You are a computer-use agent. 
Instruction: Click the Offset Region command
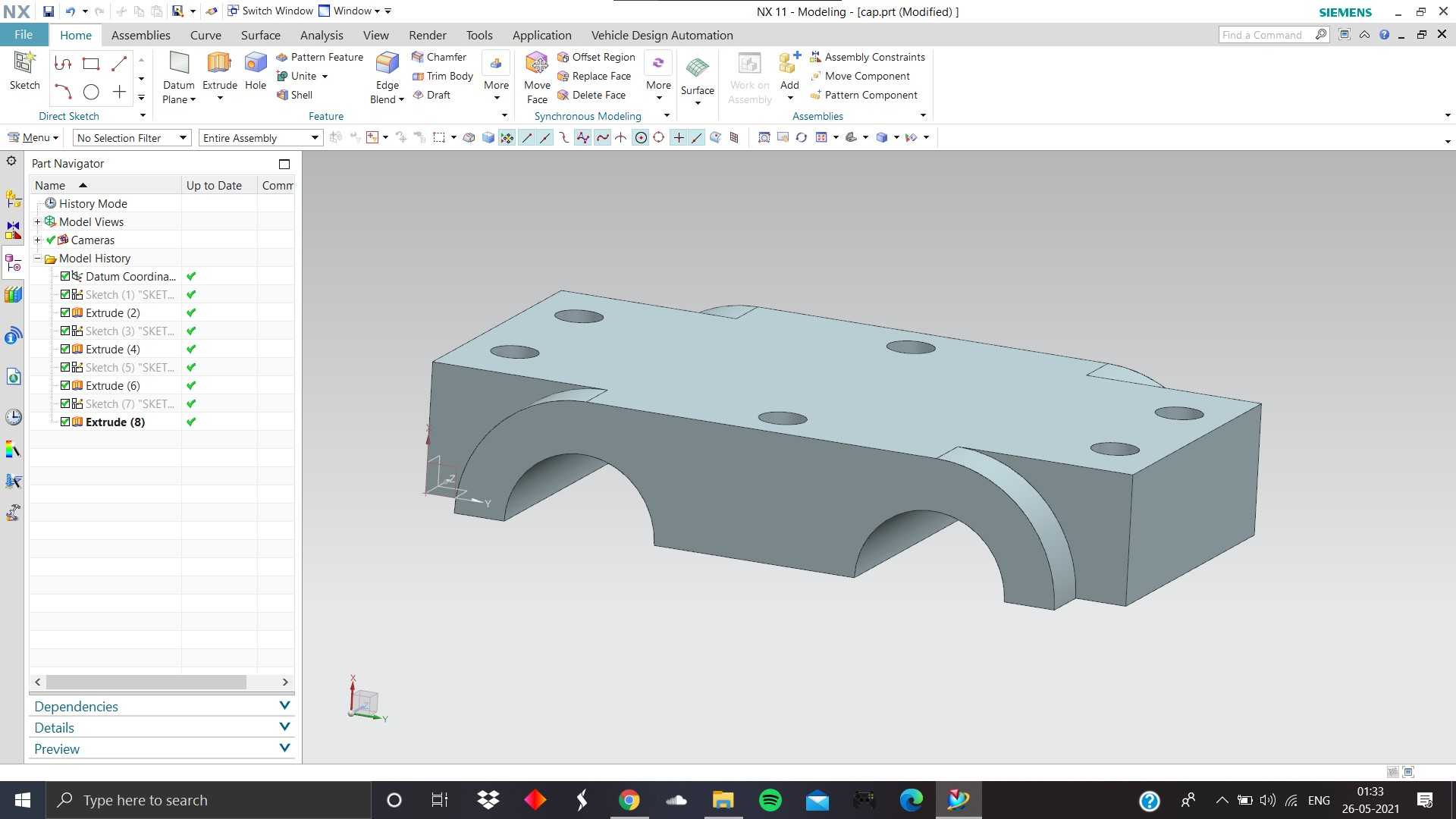[596, 57]
